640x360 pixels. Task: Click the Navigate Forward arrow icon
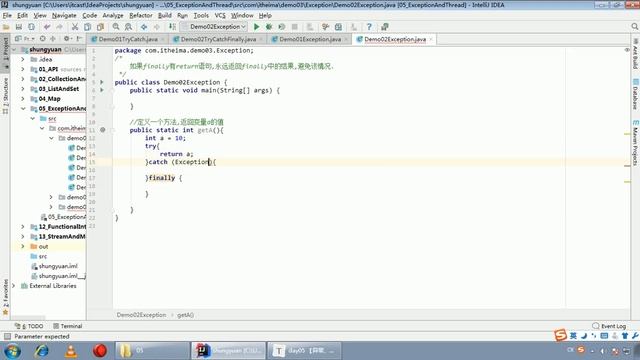click(157, 27)
